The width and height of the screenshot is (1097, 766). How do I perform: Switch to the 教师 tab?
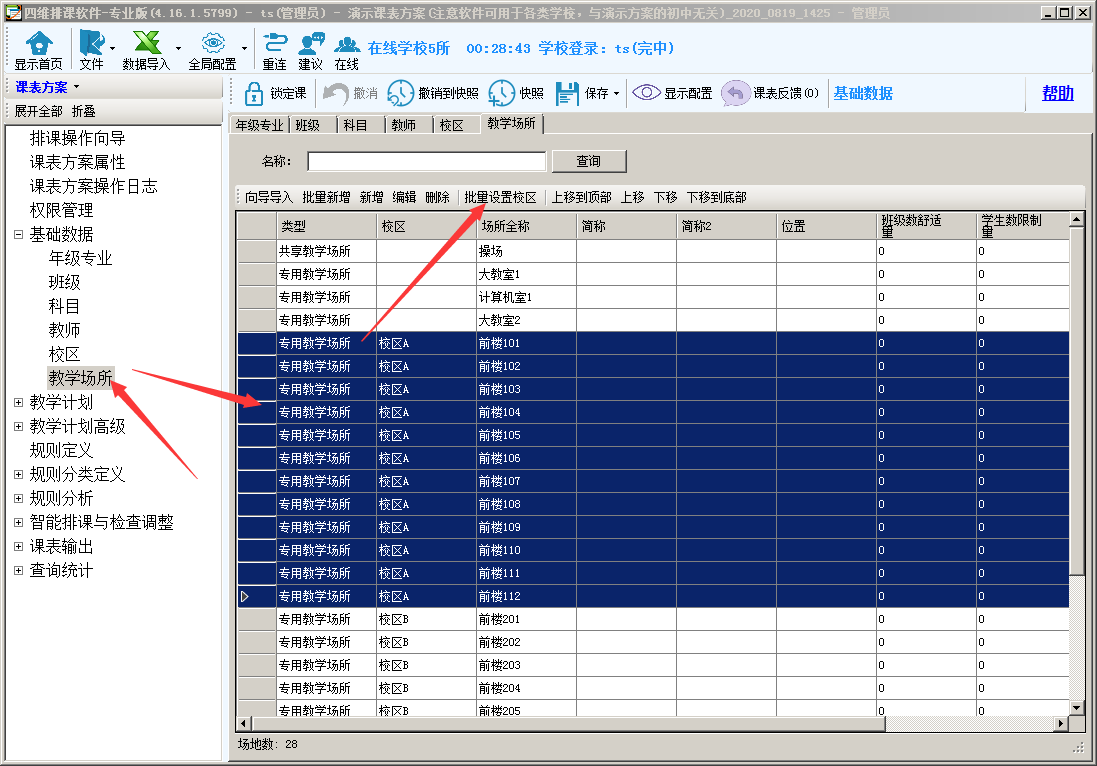coord(403,126)
